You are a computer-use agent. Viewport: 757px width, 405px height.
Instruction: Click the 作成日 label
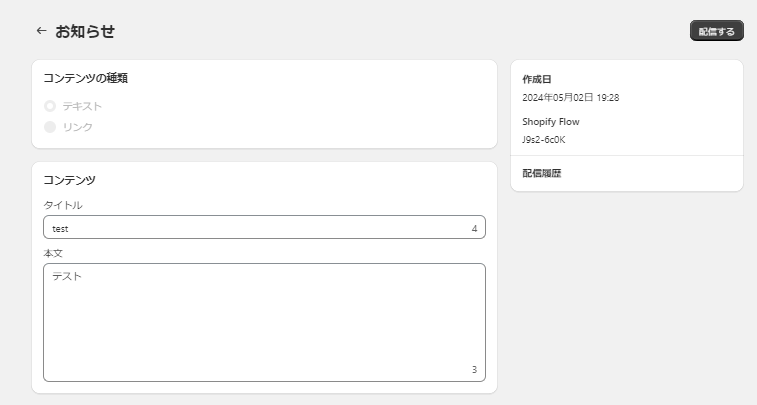point(537,79)
